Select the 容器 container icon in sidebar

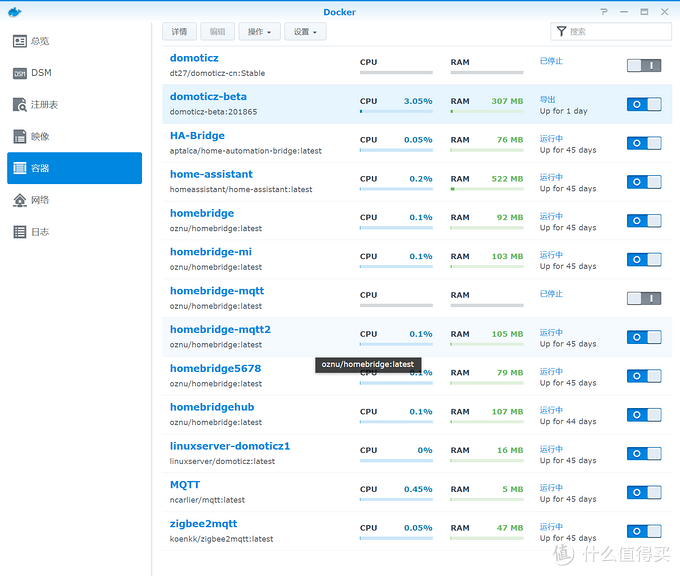pyautogui.click(x=20, y=168)
